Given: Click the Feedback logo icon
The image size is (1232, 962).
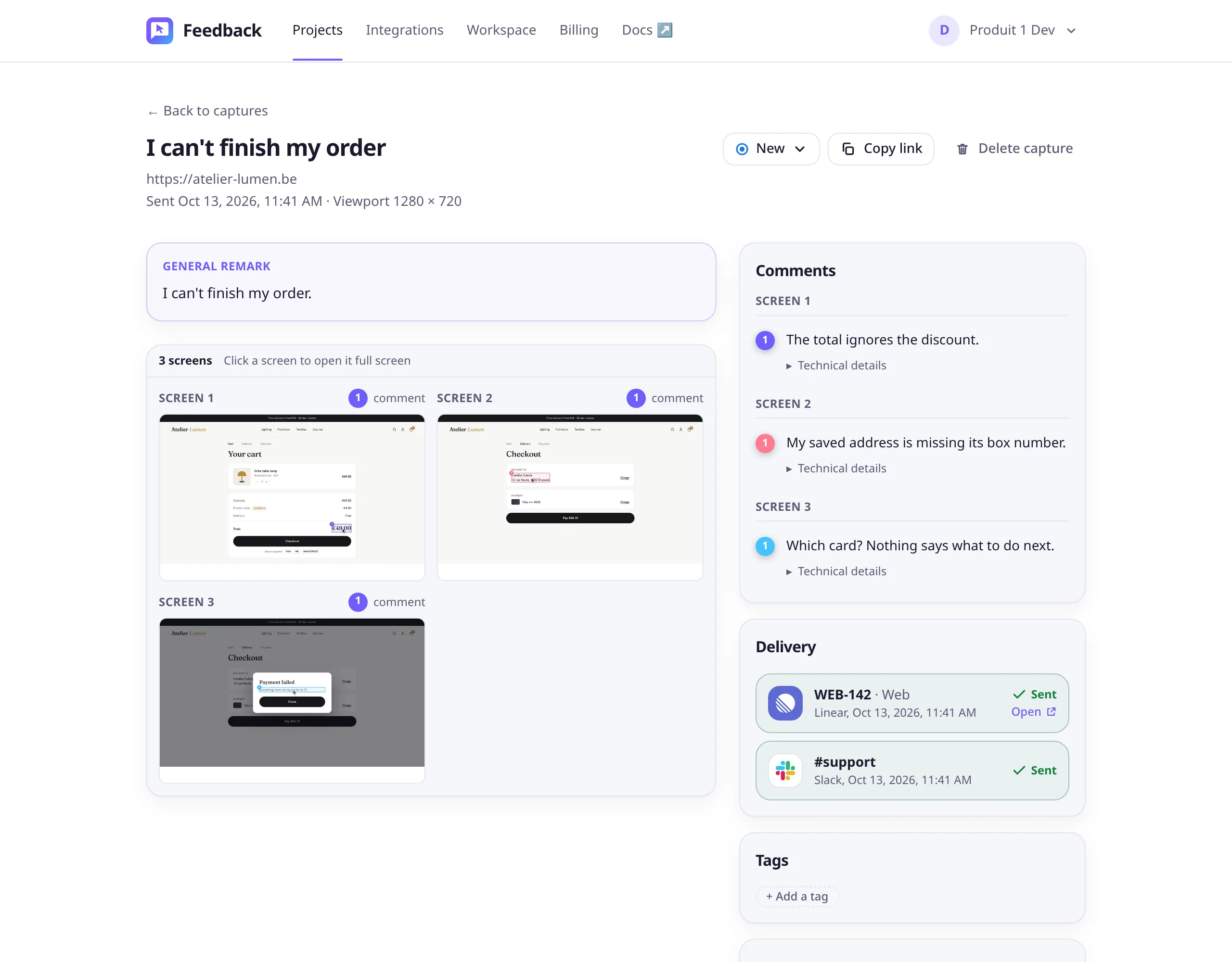Looking at the screenshot, I should click(x=160, y=30).
